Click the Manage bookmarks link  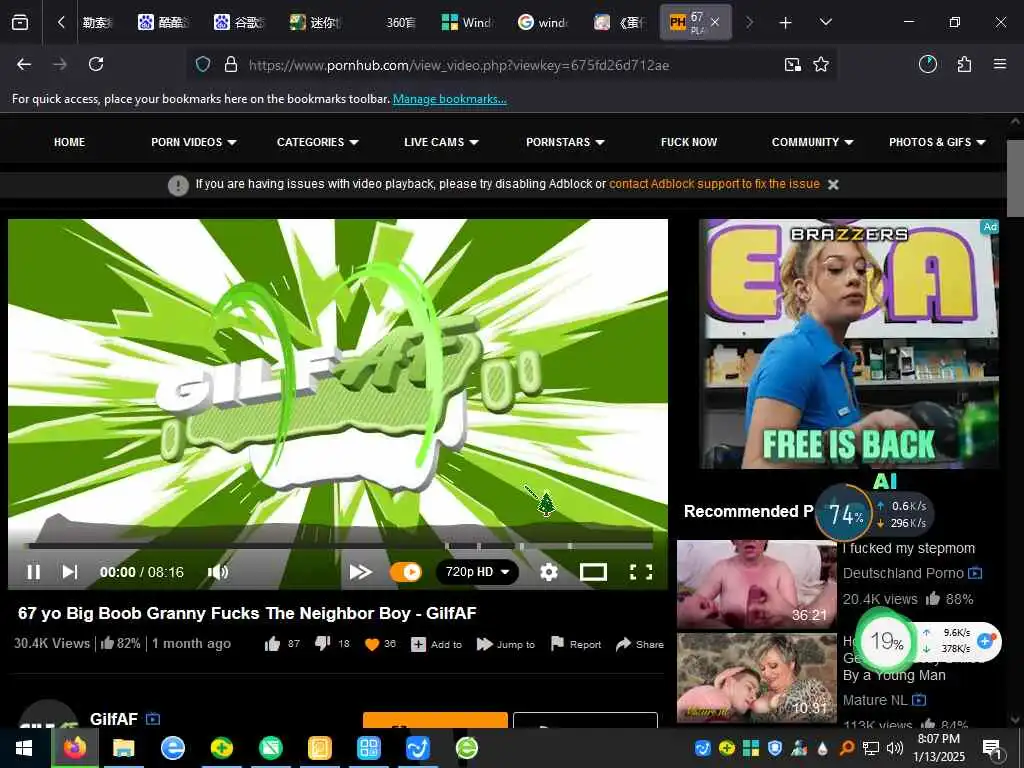[449, 99]
